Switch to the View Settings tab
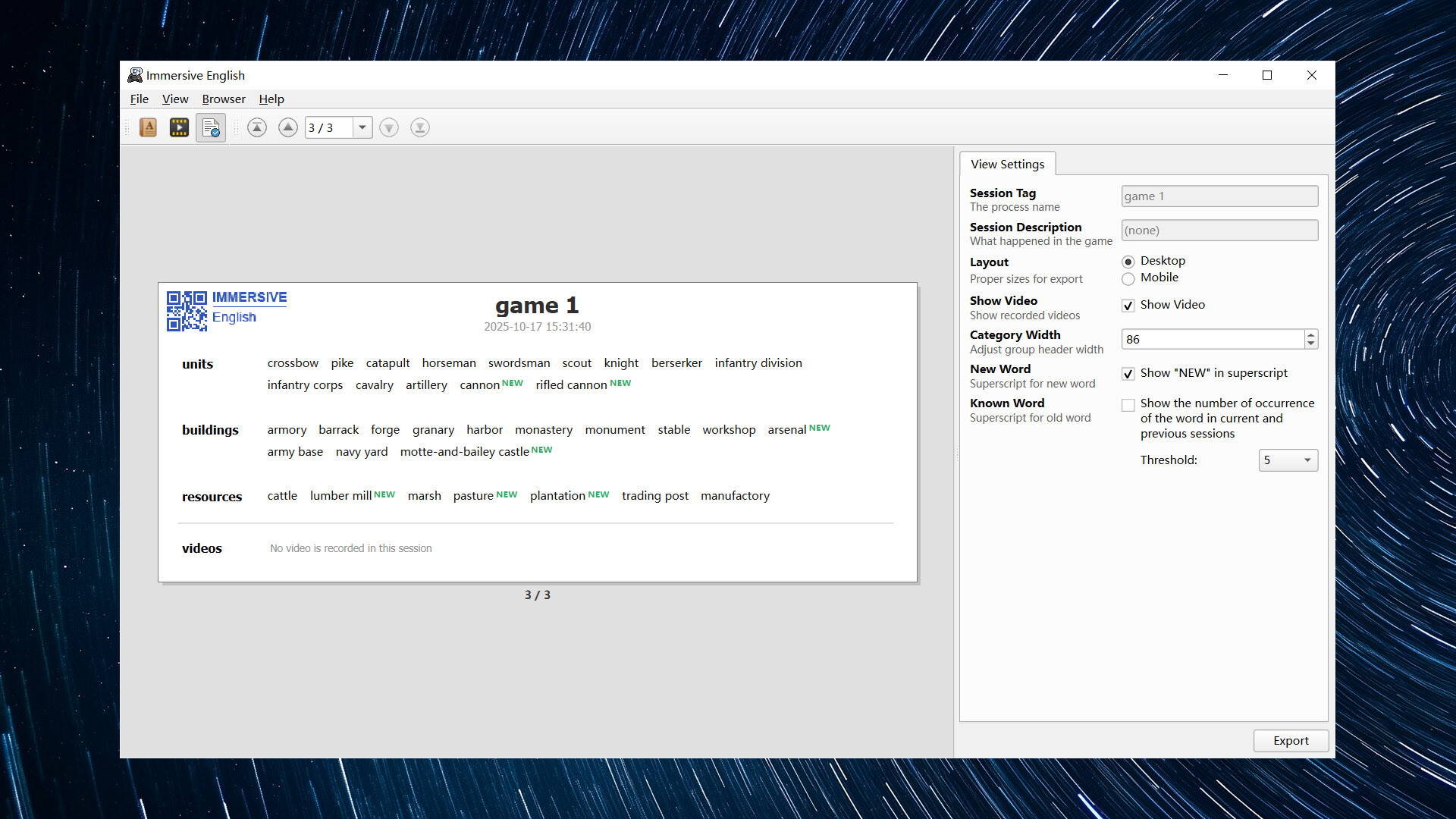 coord(1007,164)
